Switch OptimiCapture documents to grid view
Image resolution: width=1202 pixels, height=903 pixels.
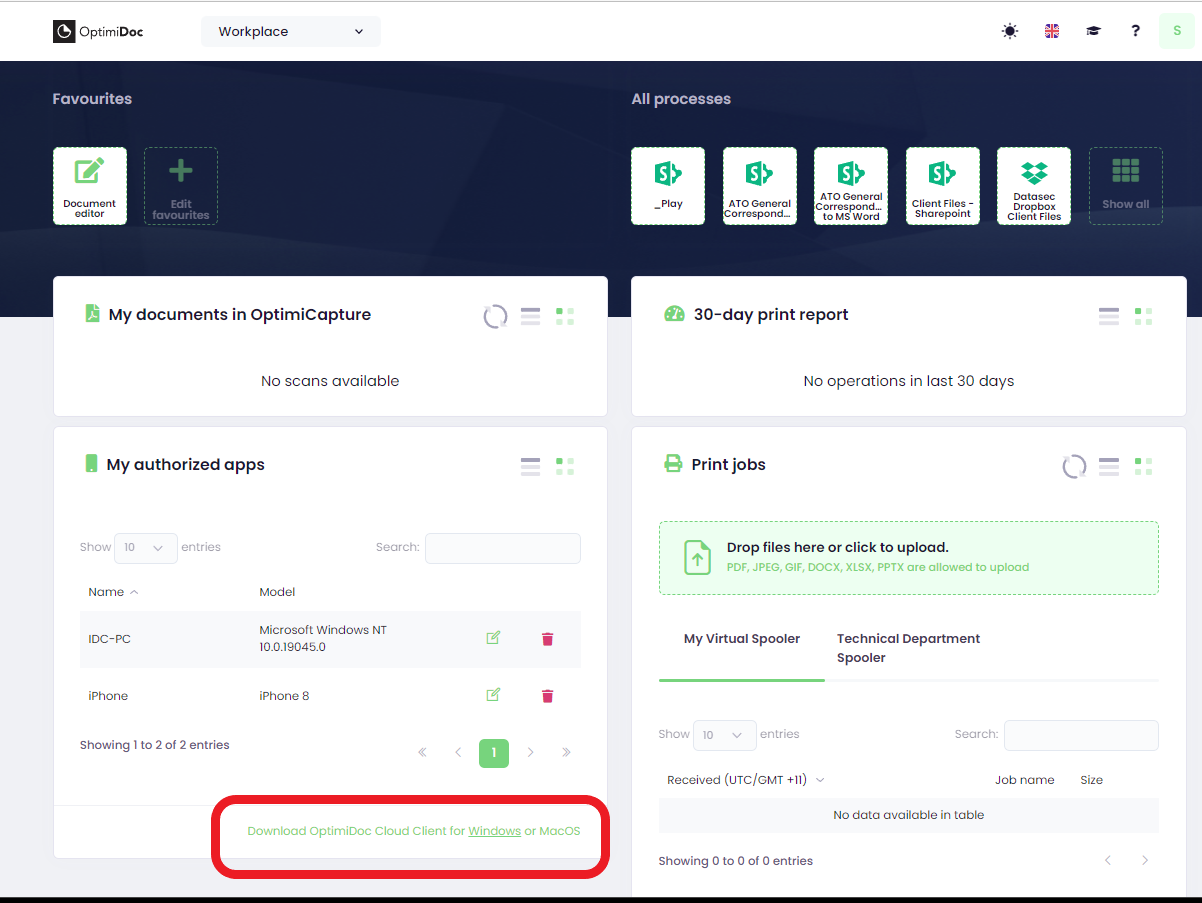click(565, 316)
